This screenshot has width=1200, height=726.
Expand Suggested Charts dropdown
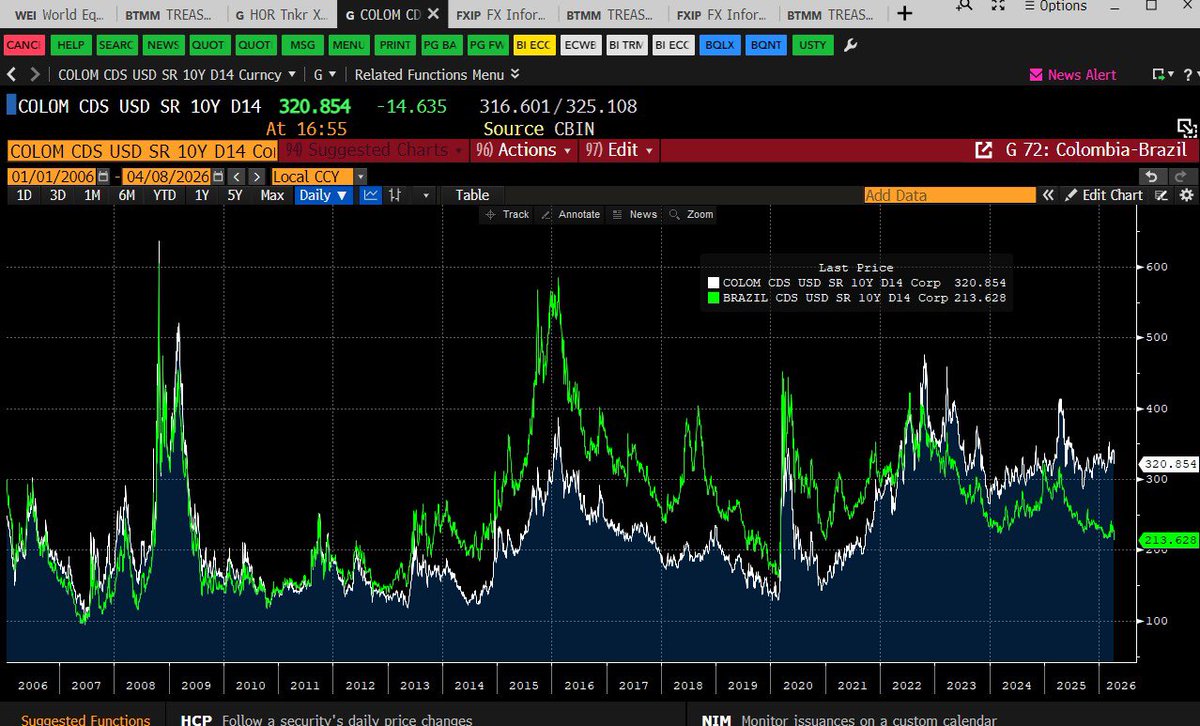point(374,150)
